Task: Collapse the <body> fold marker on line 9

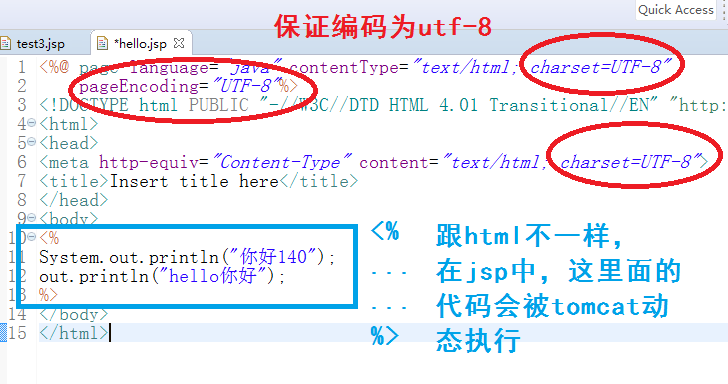Action: click(31, 217)
